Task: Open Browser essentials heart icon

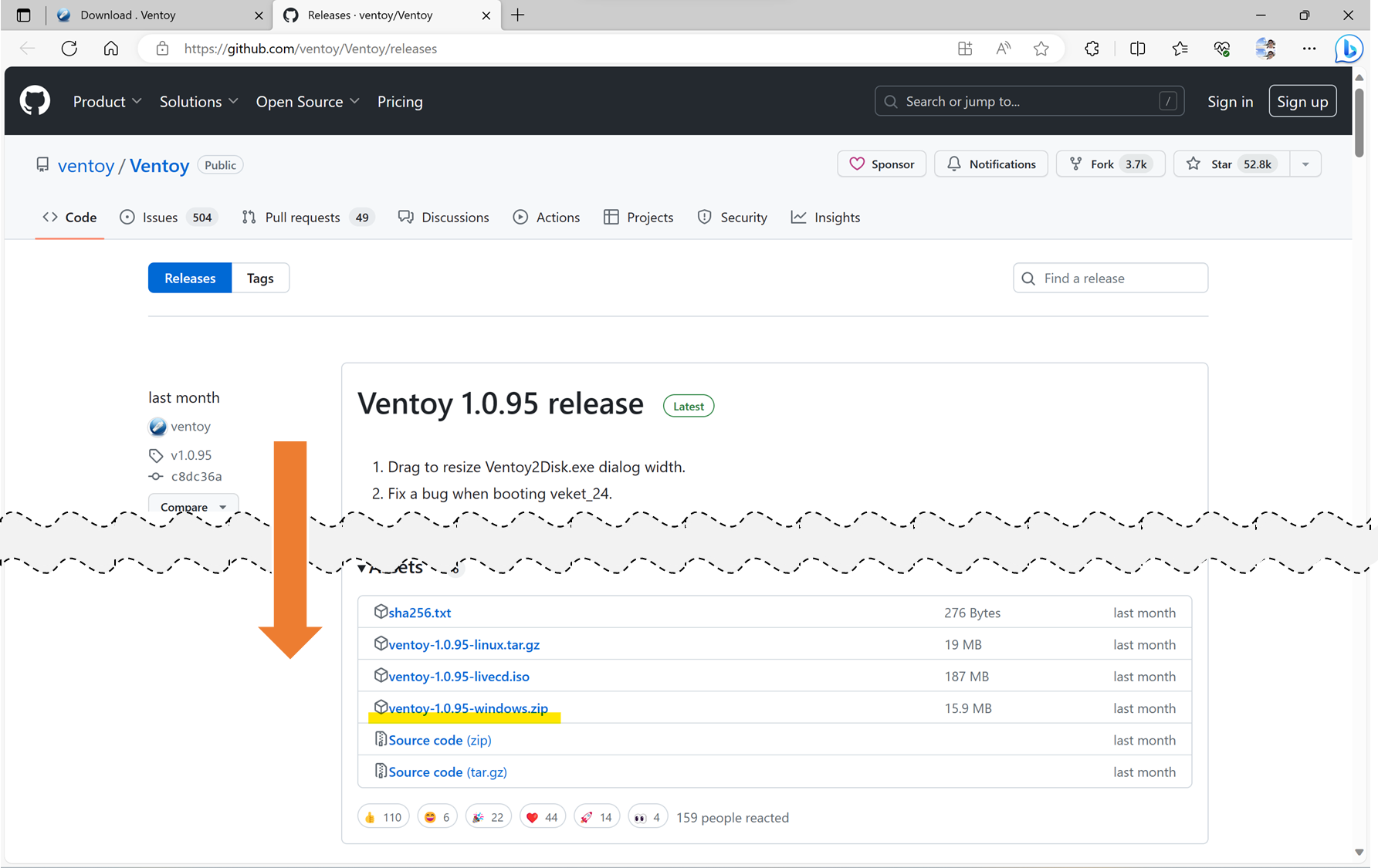Action: click(1222, 49)
